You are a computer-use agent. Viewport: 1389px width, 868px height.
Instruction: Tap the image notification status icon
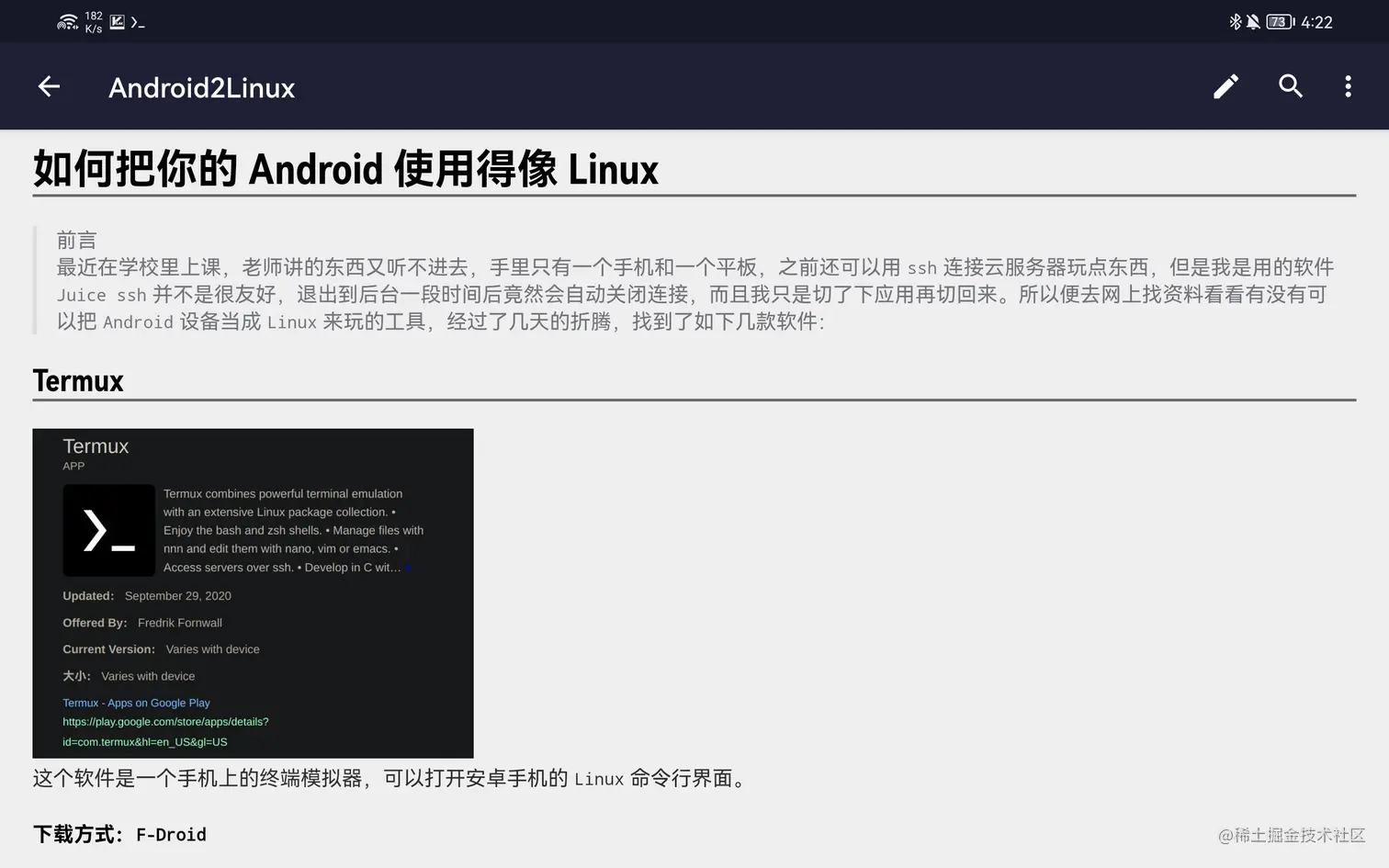coord(118,22)
